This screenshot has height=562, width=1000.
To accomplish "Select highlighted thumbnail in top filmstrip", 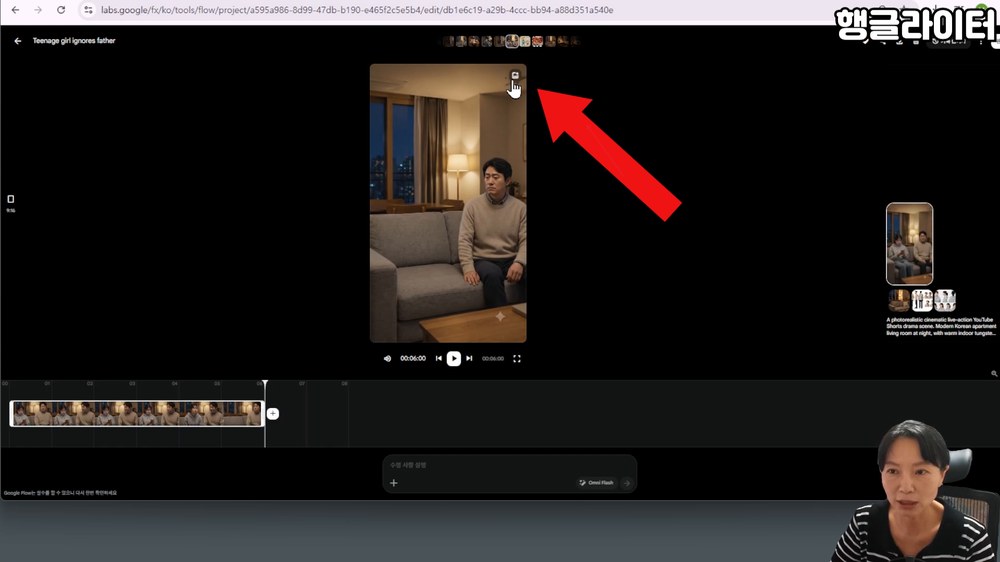I will [511, 41].
